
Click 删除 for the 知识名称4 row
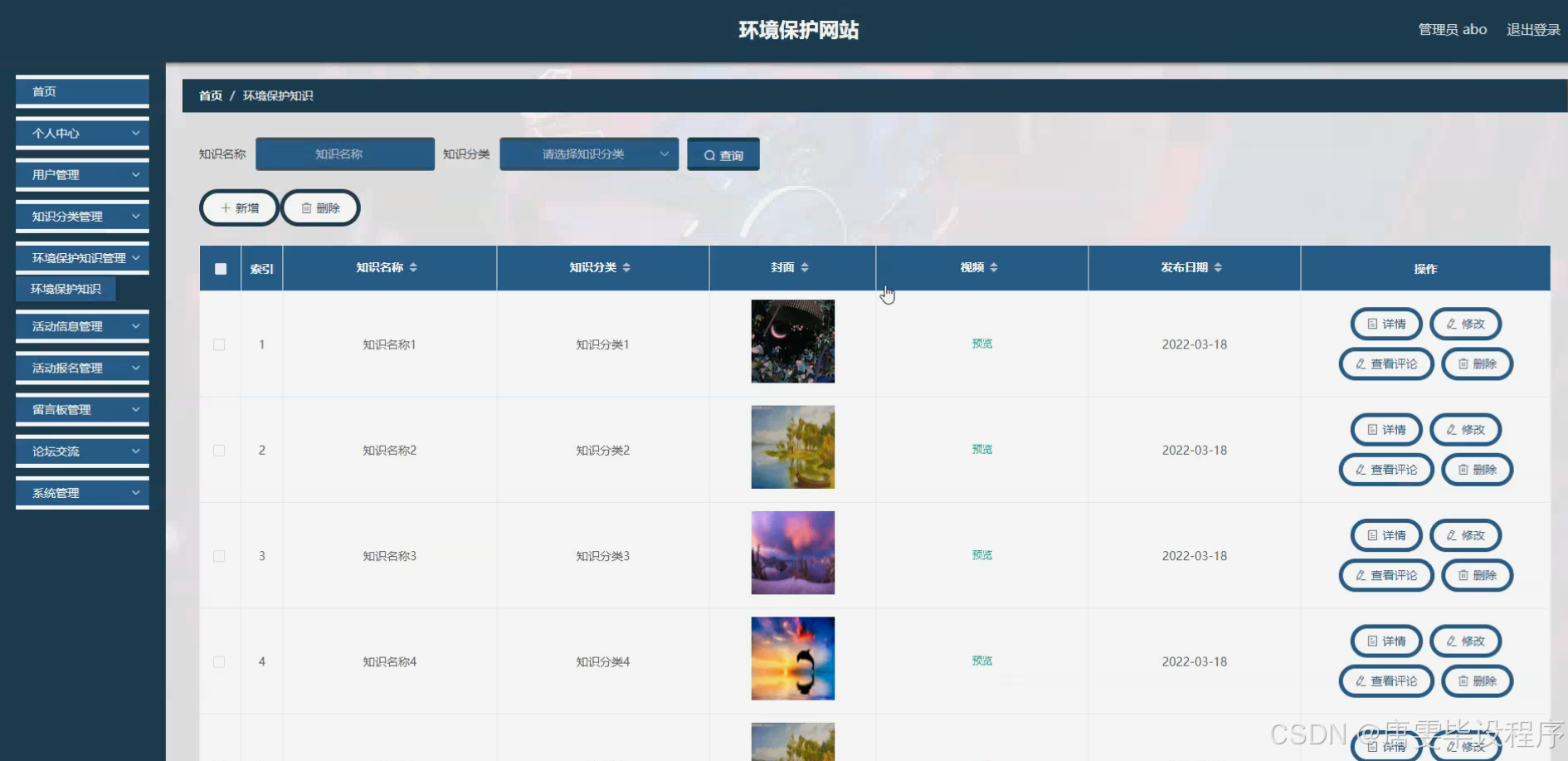click(1478, 681)
